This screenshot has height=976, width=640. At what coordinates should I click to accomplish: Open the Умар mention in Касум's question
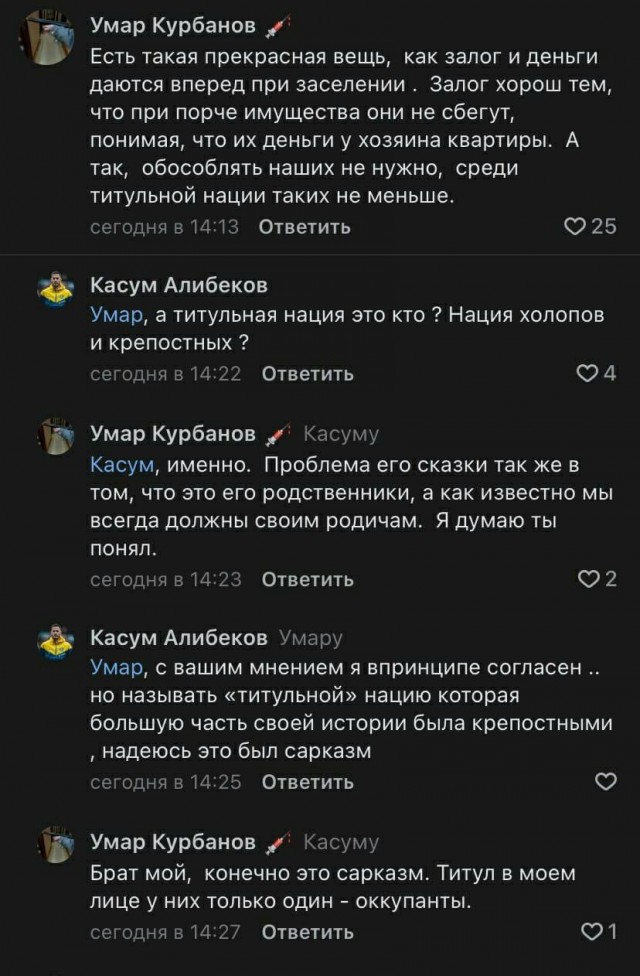(107, 317)
